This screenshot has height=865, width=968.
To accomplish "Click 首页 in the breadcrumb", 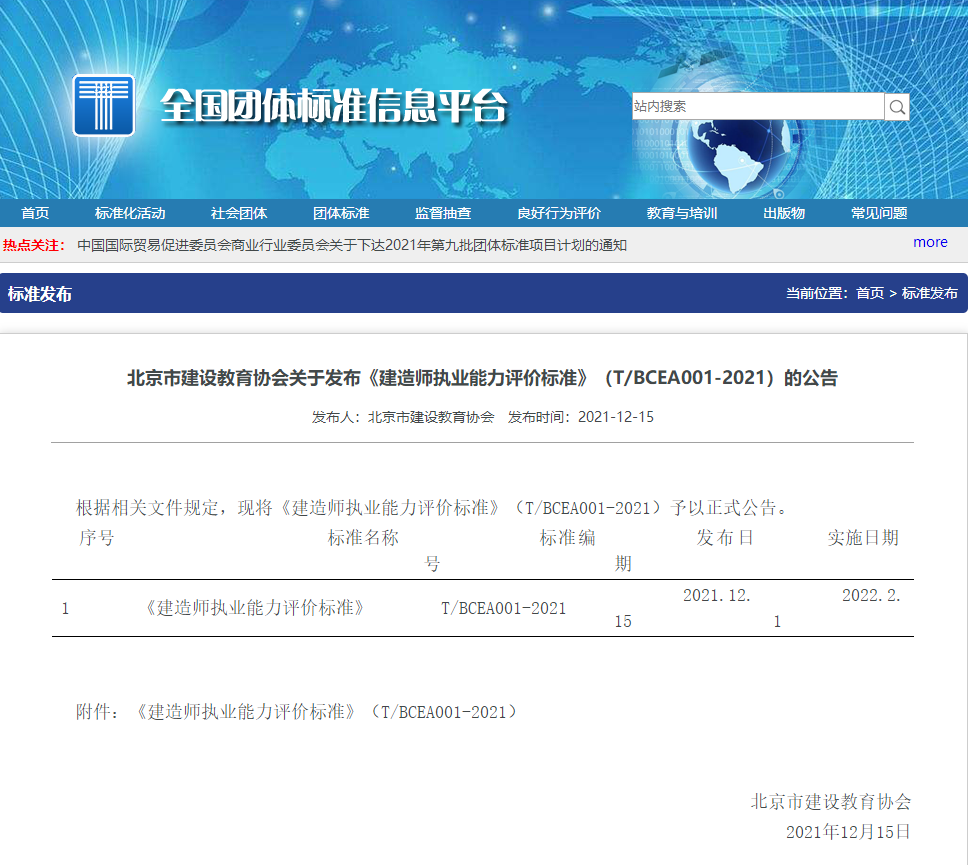I will pyautogui.click(x=870, y=293).
